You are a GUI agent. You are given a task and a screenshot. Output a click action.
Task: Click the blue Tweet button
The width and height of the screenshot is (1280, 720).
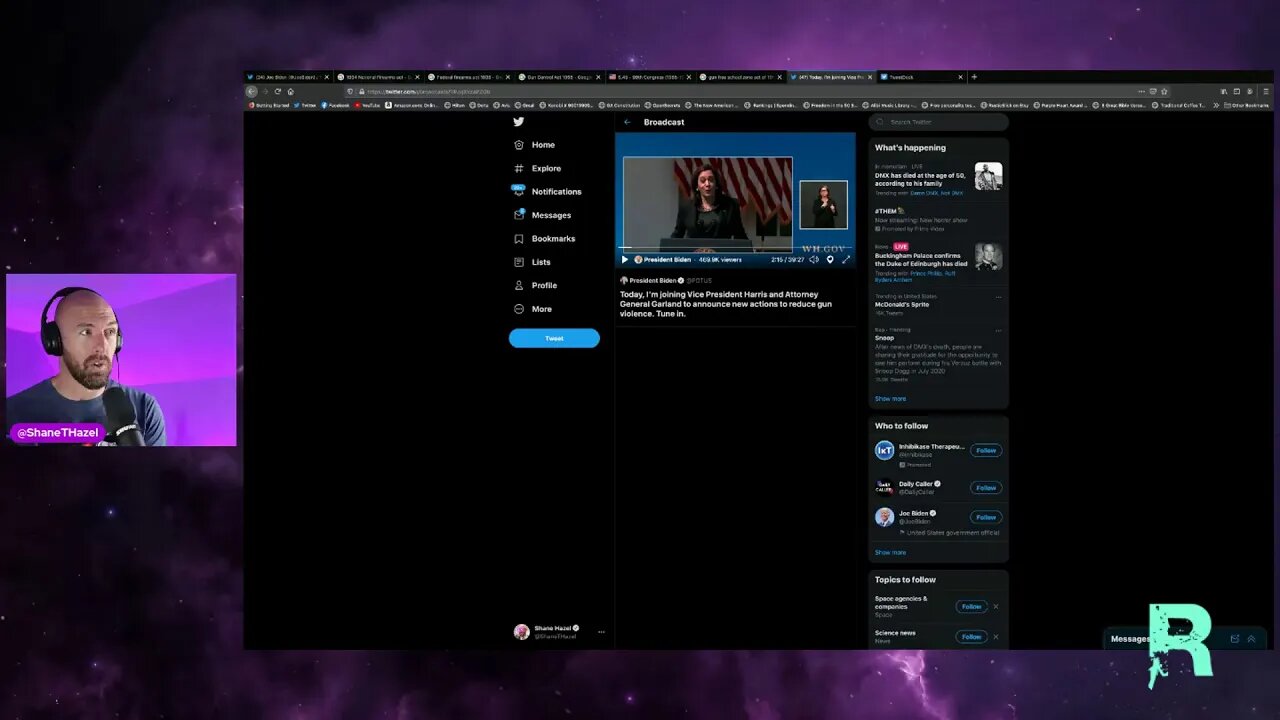pos(554,338)
